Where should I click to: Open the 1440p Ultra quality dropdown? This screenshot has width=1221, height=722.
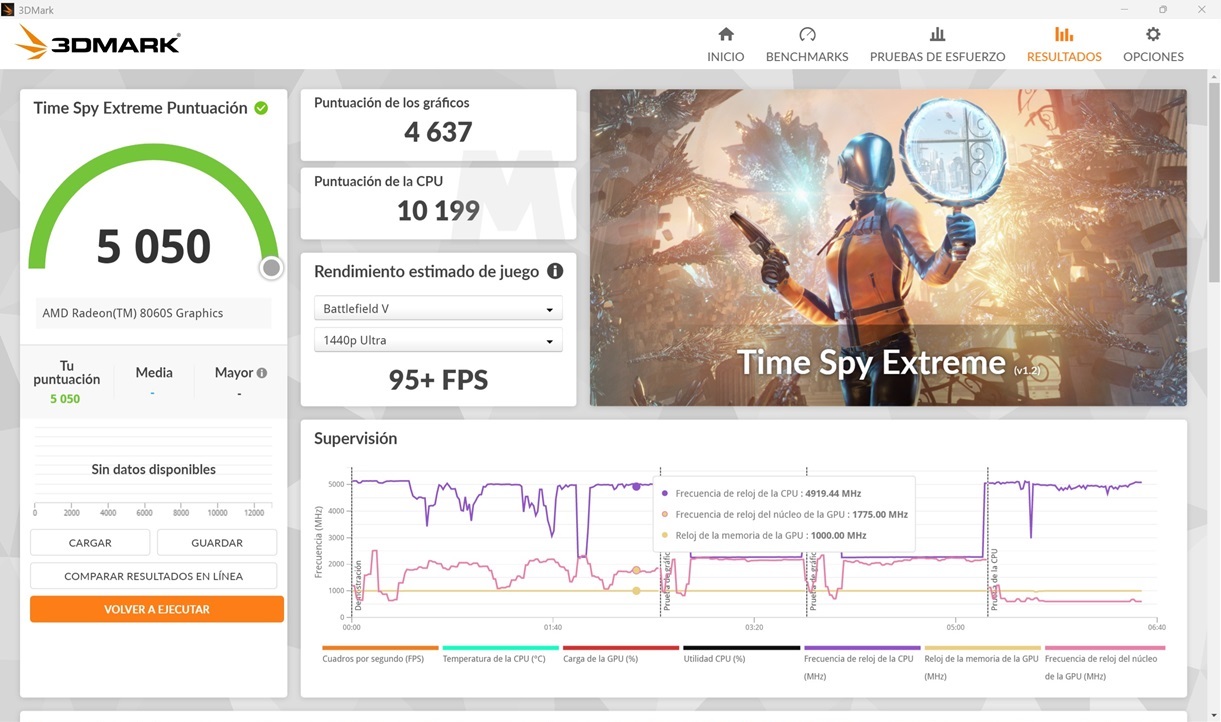[x=438, y=339]
